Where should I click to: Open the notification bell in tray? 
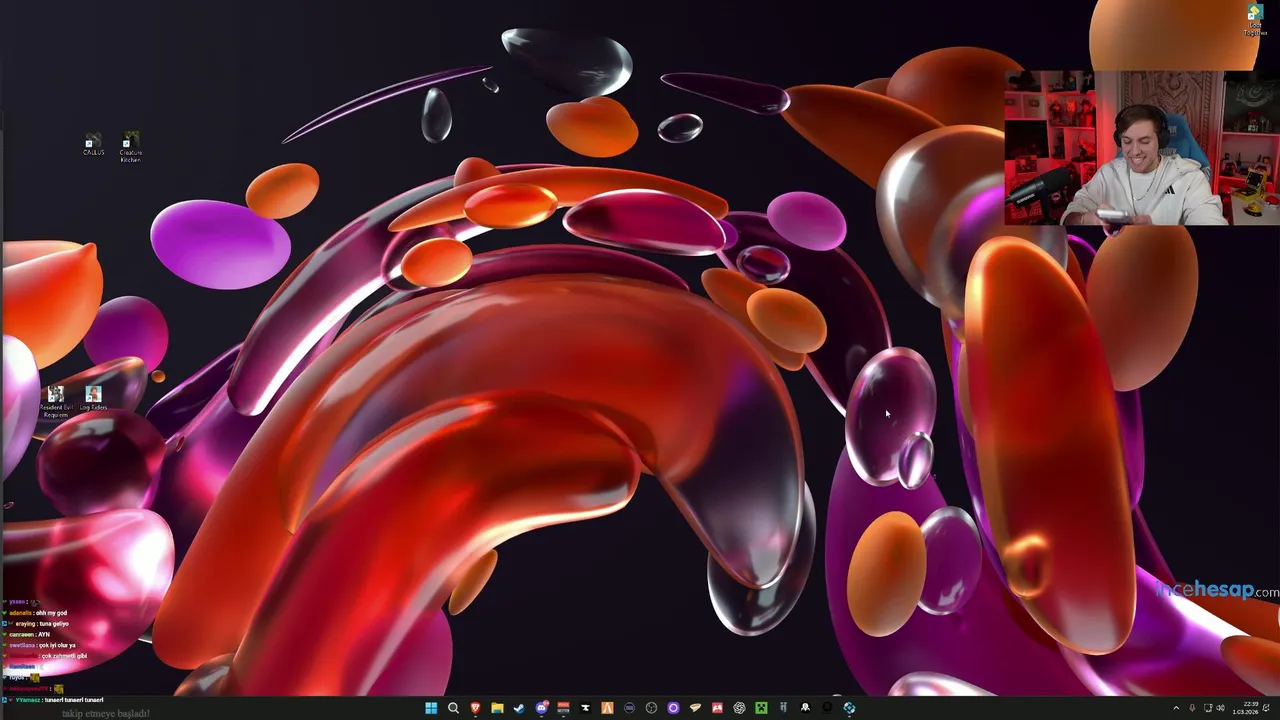click(x=1266, y=708)
